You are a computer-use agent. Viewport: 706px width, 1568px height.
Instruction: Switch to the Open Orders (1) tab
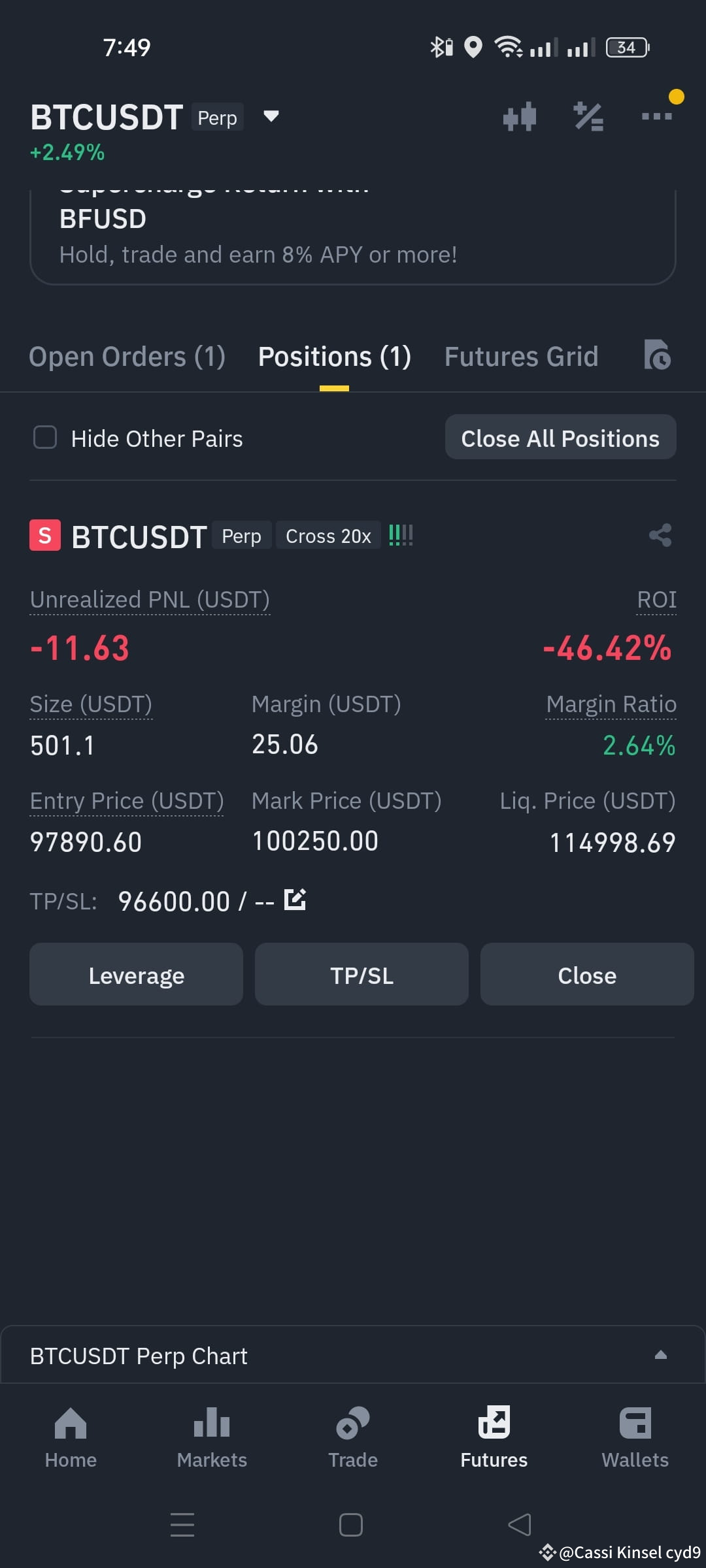click(127, 357)
